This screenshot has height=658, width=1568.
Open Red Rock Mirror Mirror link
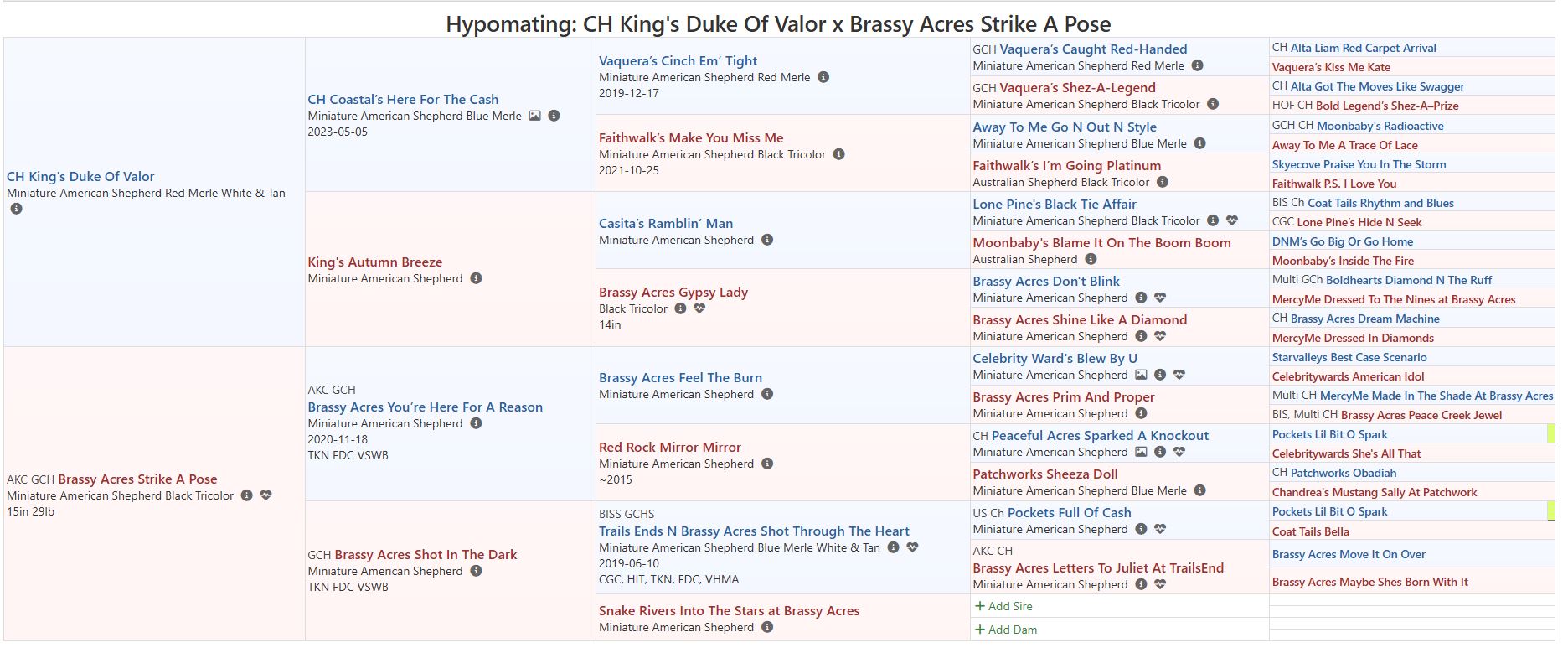click(670, 448)
